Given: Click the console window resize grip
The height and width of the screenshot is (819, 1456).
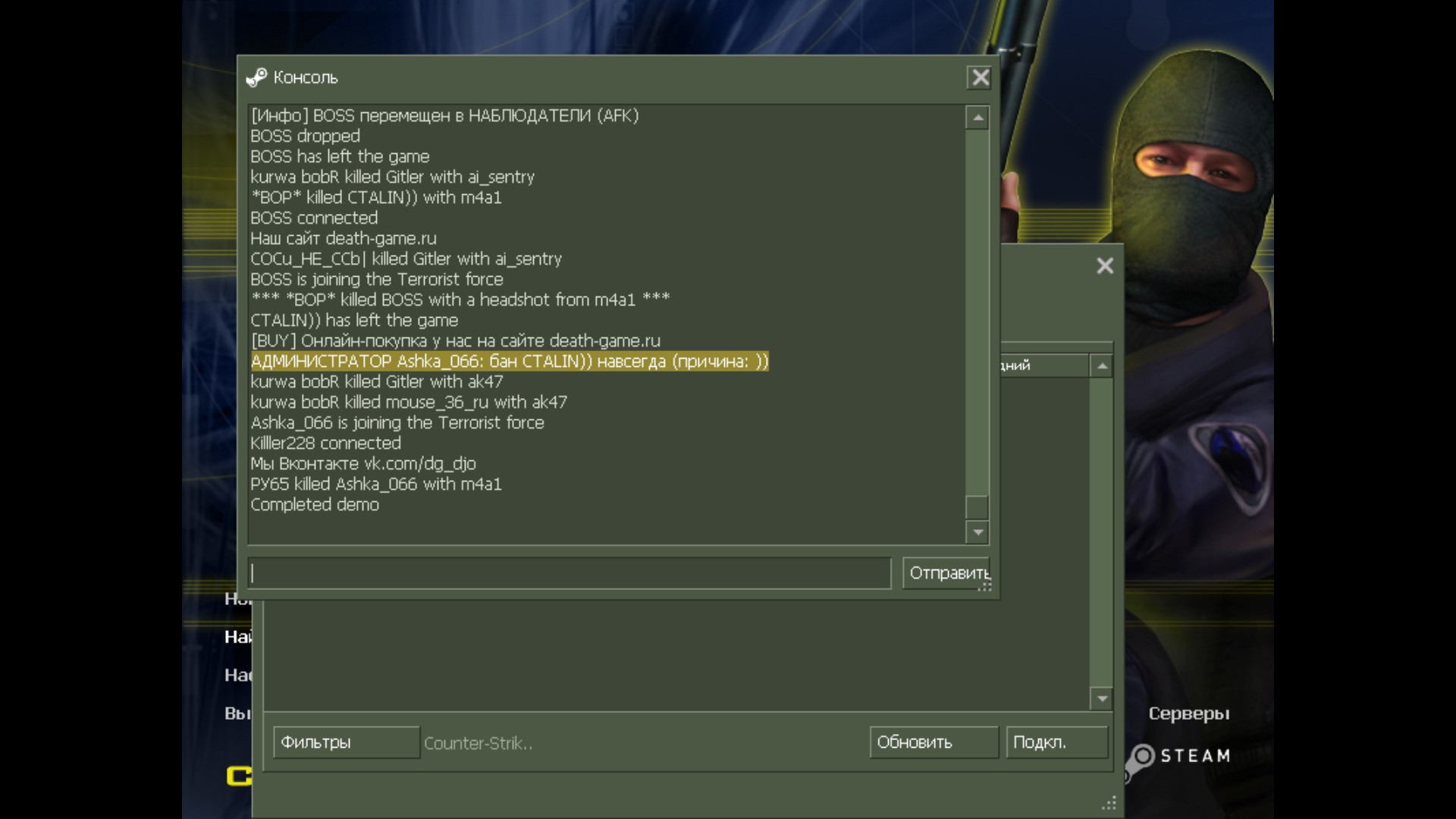Looking at the screenshot, I should tap(985, 587).
